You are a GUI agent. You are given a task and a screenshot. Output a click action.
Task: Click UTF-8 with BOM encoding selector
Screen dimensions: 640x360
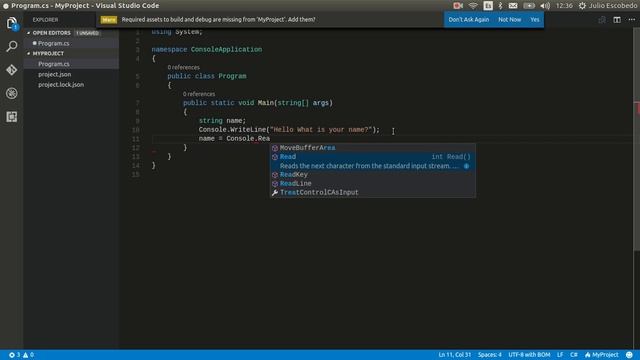(x=529, y=355)
